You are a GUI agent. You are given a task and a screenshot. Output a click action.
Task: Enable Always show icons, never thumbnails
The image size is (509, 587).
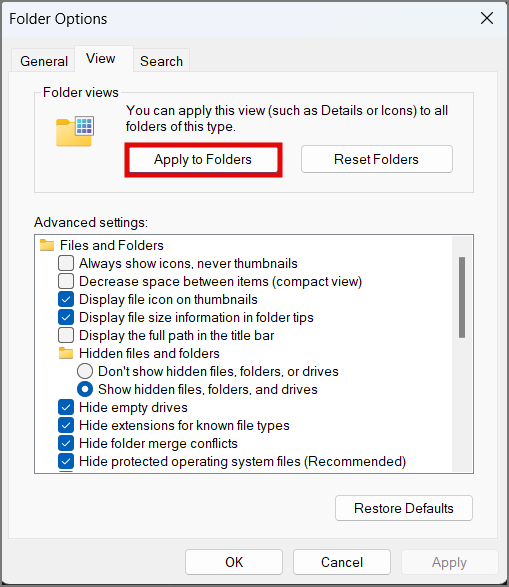(66, 263)
